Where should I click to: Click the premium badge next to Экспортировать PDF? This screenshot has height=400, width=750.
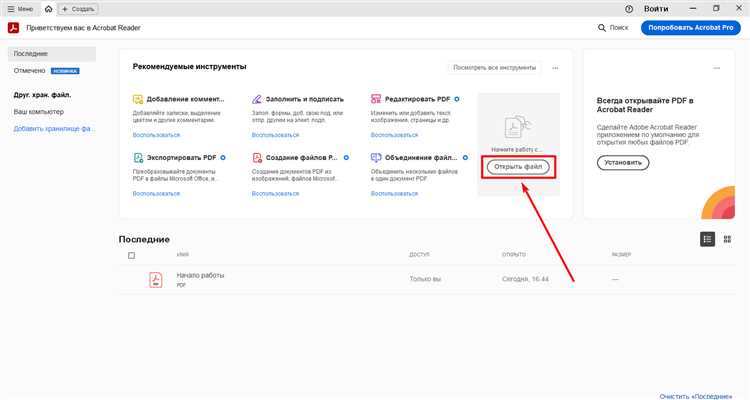[x=223, y=157]
